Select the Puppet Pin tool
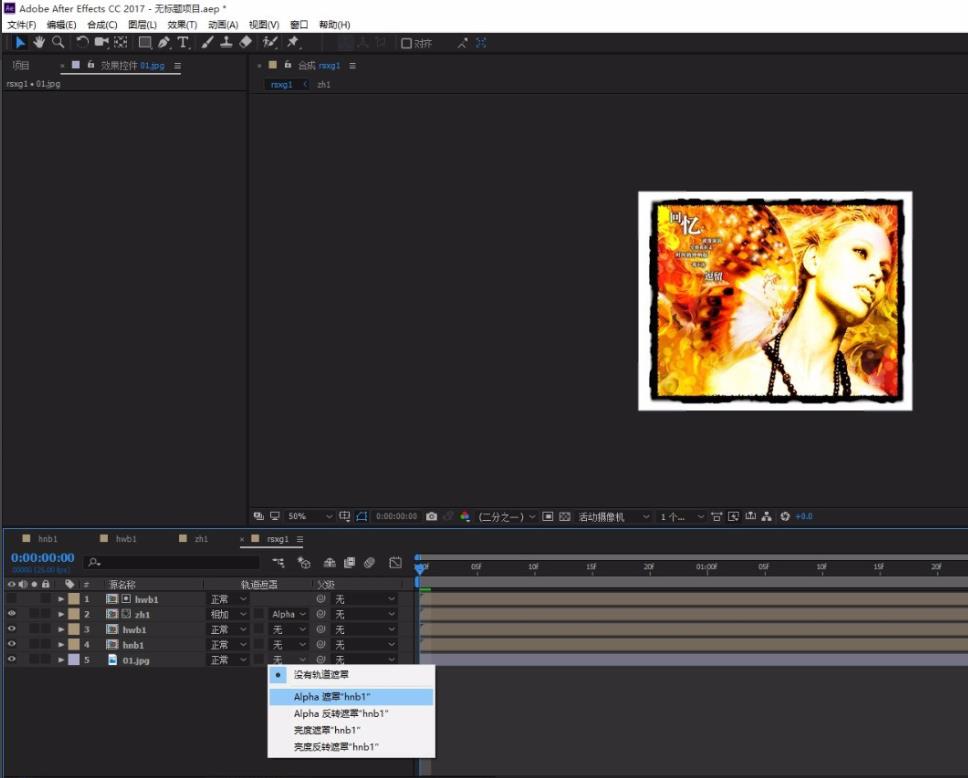The height and width of the screenshot is (778, 968). (293, 42)
